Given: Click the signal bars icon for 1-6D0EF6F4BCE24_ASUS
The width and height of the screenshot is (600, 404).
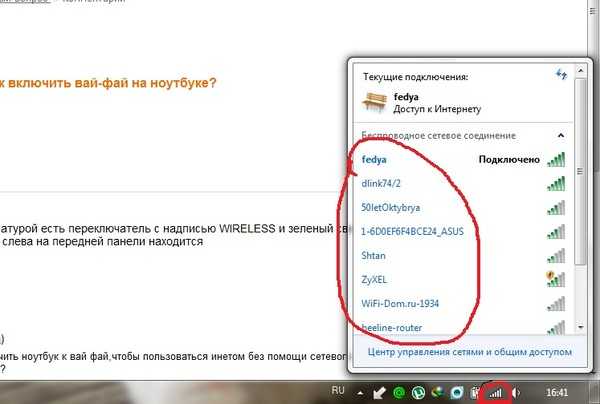Looking at the screenshot, I should [556, 232].
